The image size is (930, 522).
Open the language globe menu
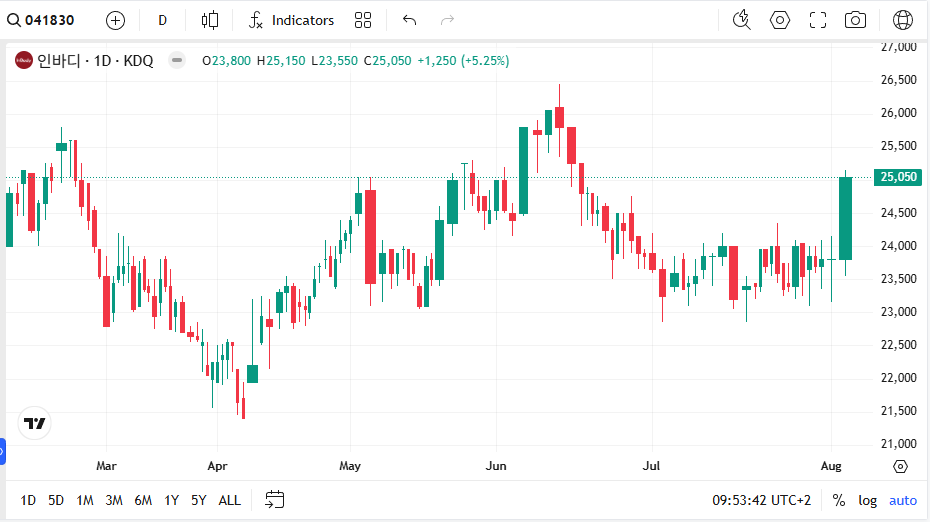pyautogui.click(x=903, y=20)
